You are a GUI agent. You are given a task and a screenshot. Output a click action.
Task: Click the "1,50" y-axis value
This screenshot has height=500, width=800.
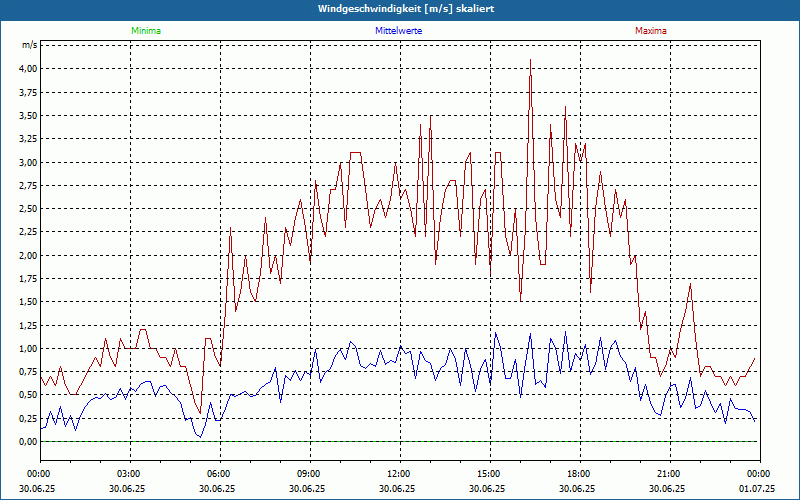[28, 302]
